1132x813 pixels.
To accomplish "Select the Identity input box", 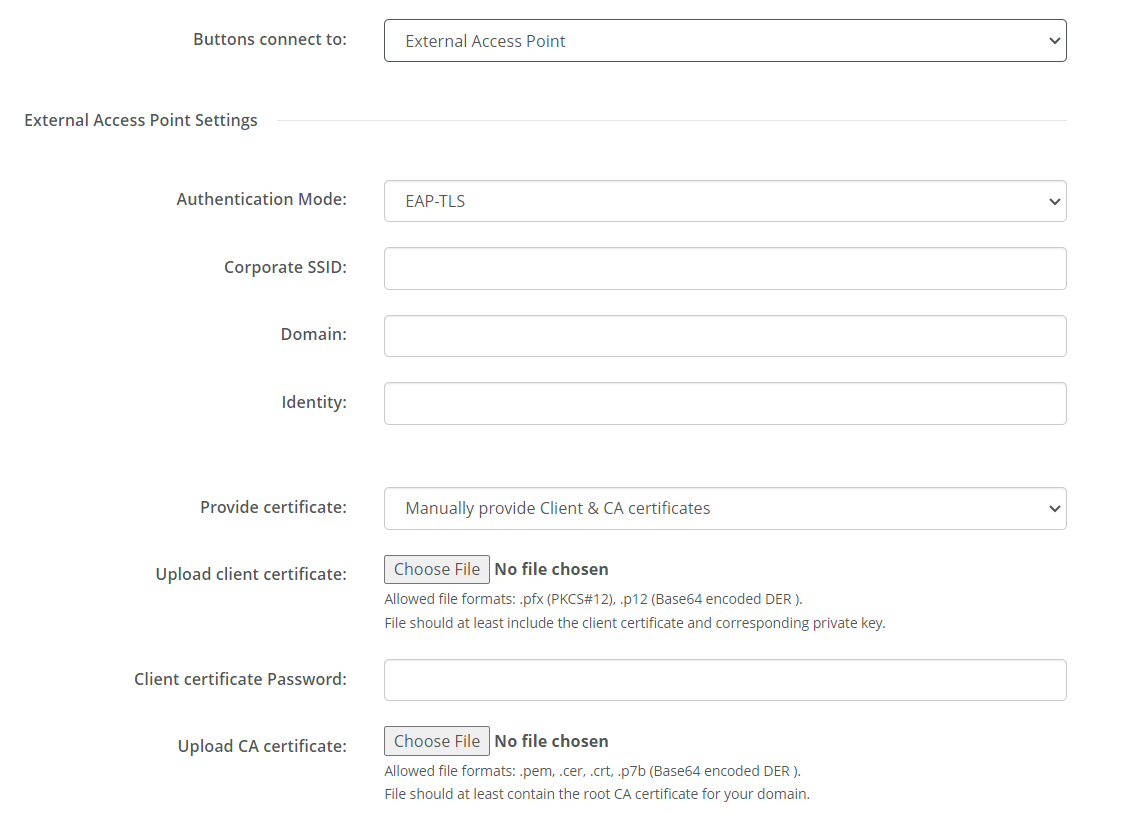I will (x=725, y=404).
